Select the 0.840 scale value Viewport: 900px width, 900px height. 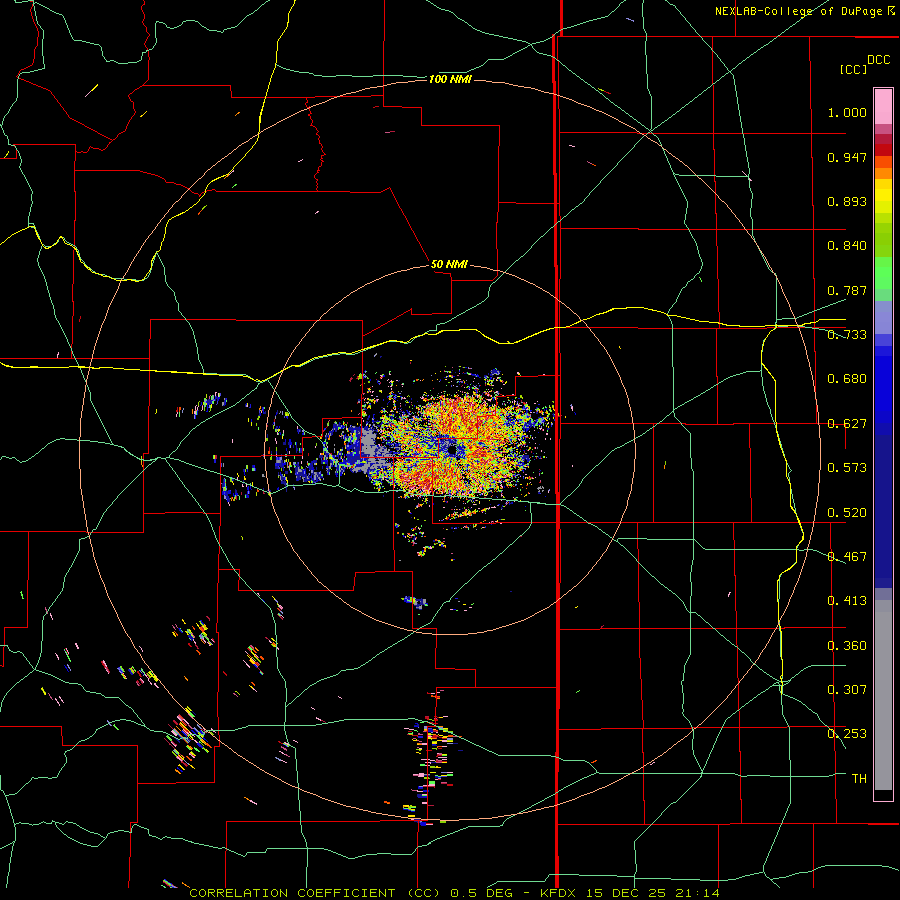pos(847,246)
